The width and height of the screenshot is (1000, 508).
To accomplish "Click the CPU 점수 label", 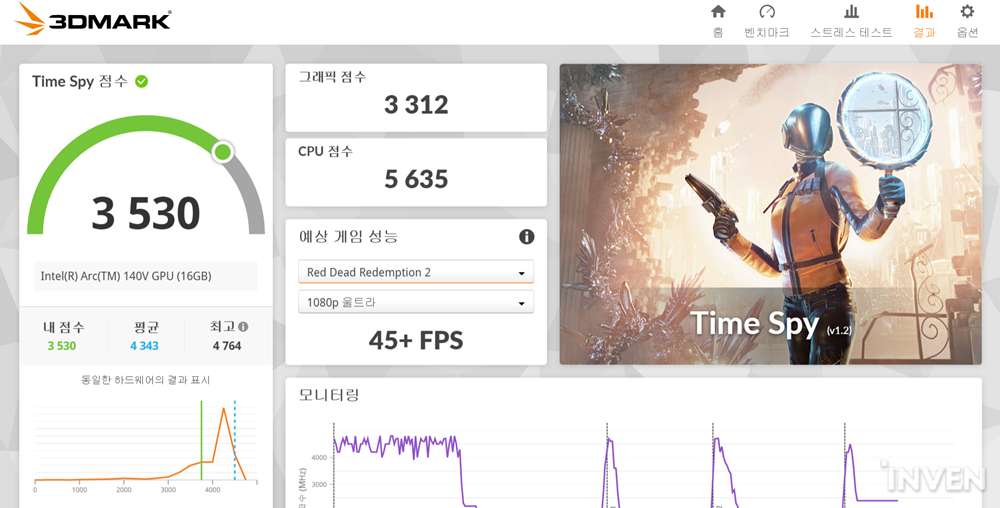I will (325, 152).
